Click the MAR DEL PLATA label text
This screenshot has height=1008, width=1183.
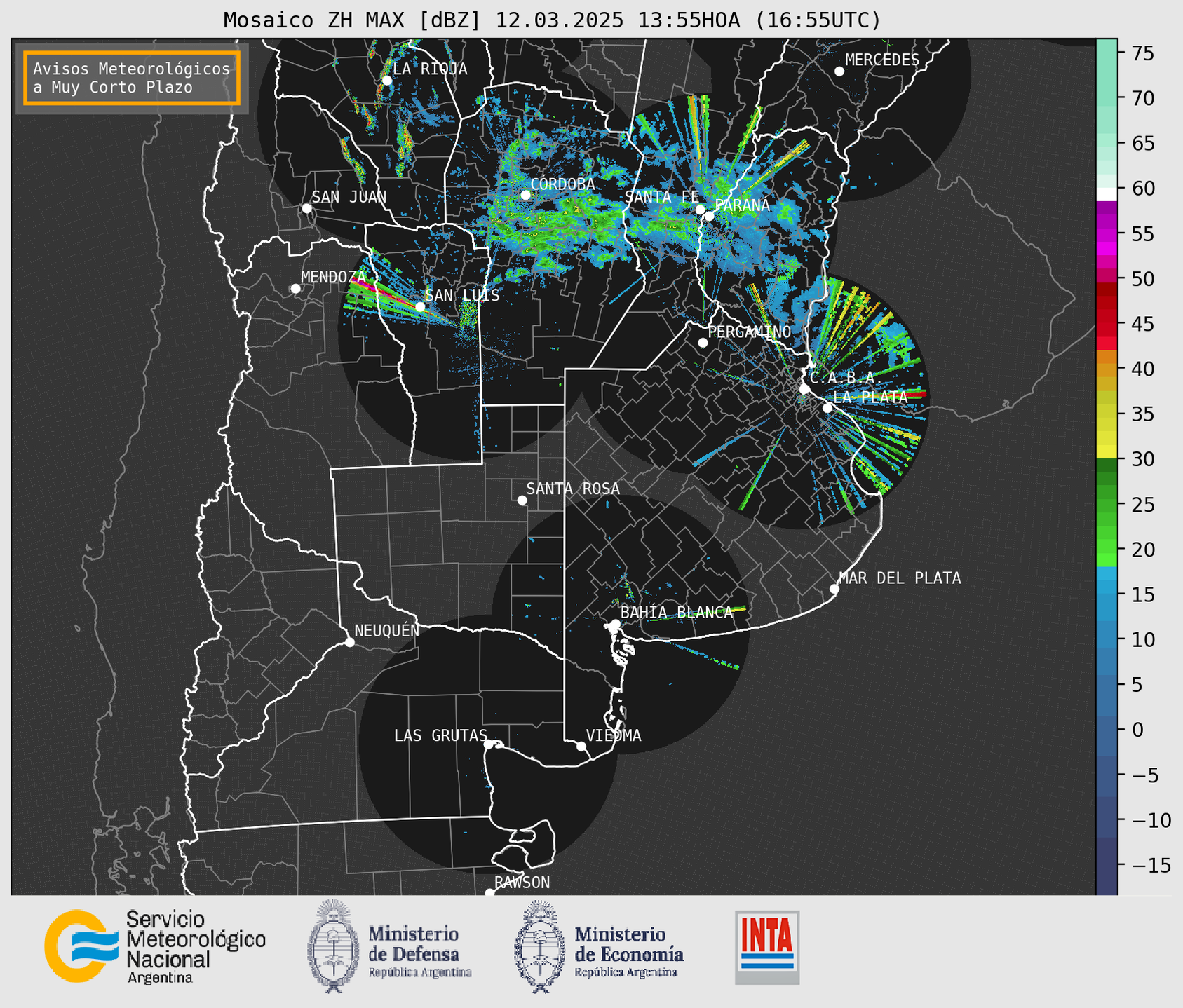(900, 578)
